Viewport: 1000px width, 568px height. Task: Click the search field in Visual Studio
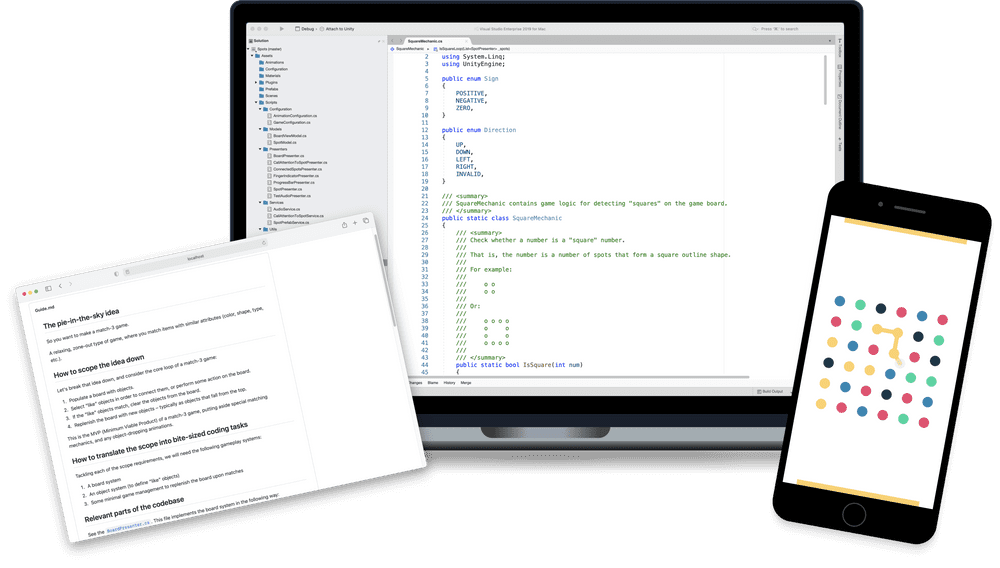click(778, 29)
